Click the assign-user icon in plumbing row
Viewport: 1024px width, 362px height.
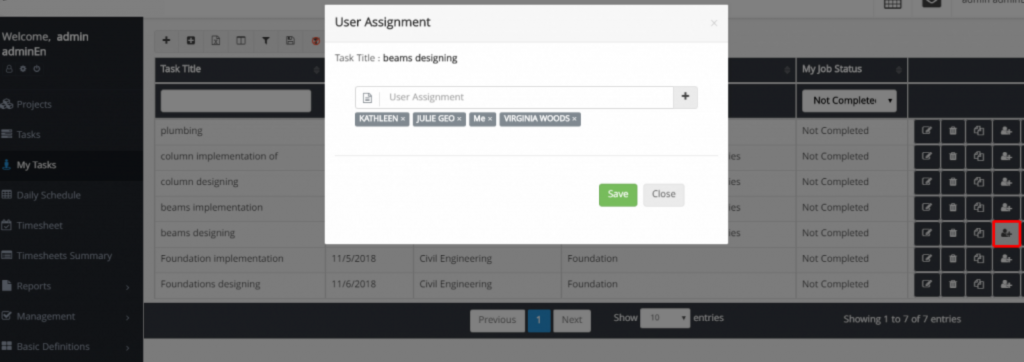pyautogui.click(x=1006, y=131)
